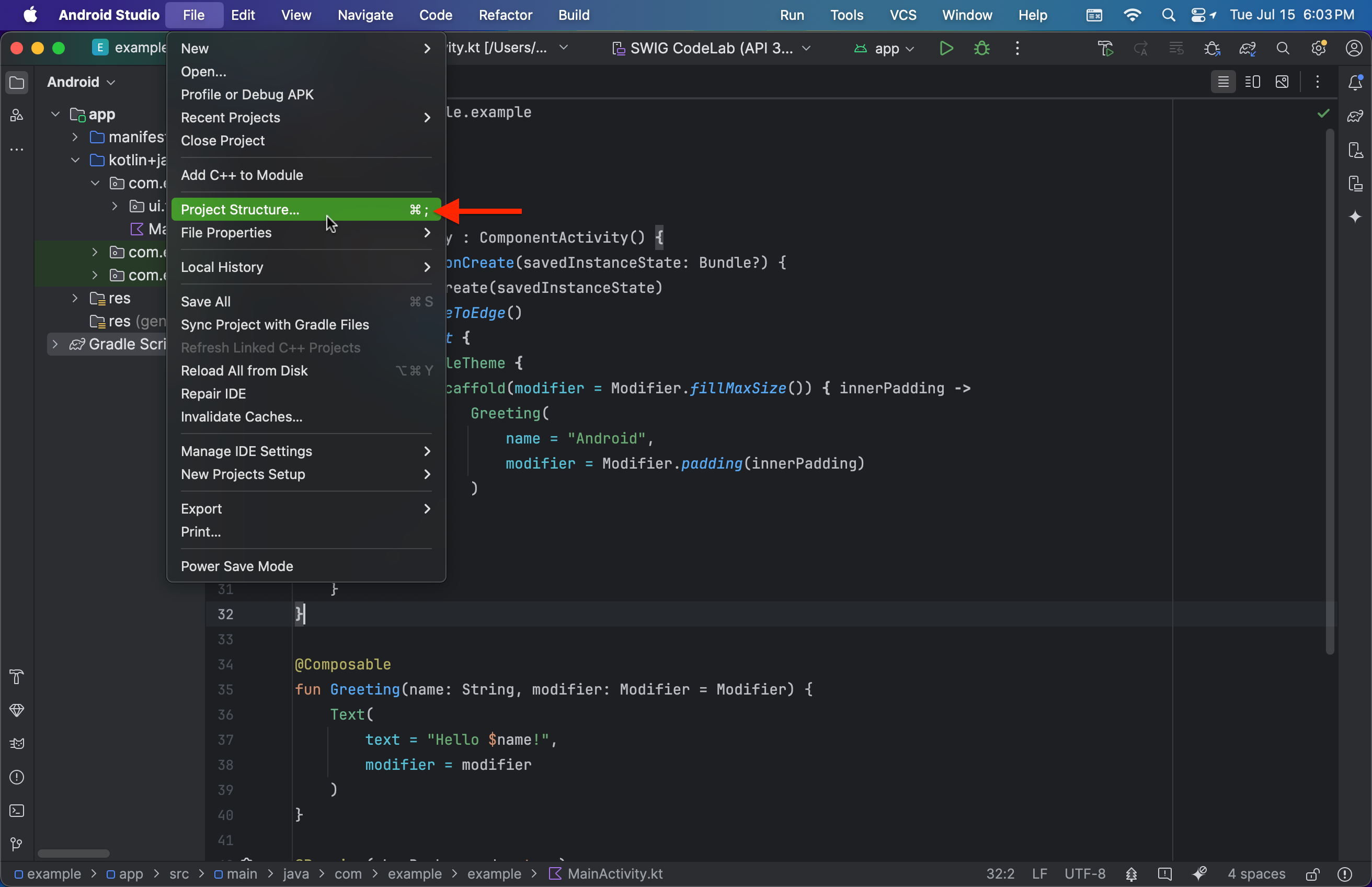Expand the Gradle Scripts tree node
Viewport: 1372px width, 887px height.
(55, 345)
